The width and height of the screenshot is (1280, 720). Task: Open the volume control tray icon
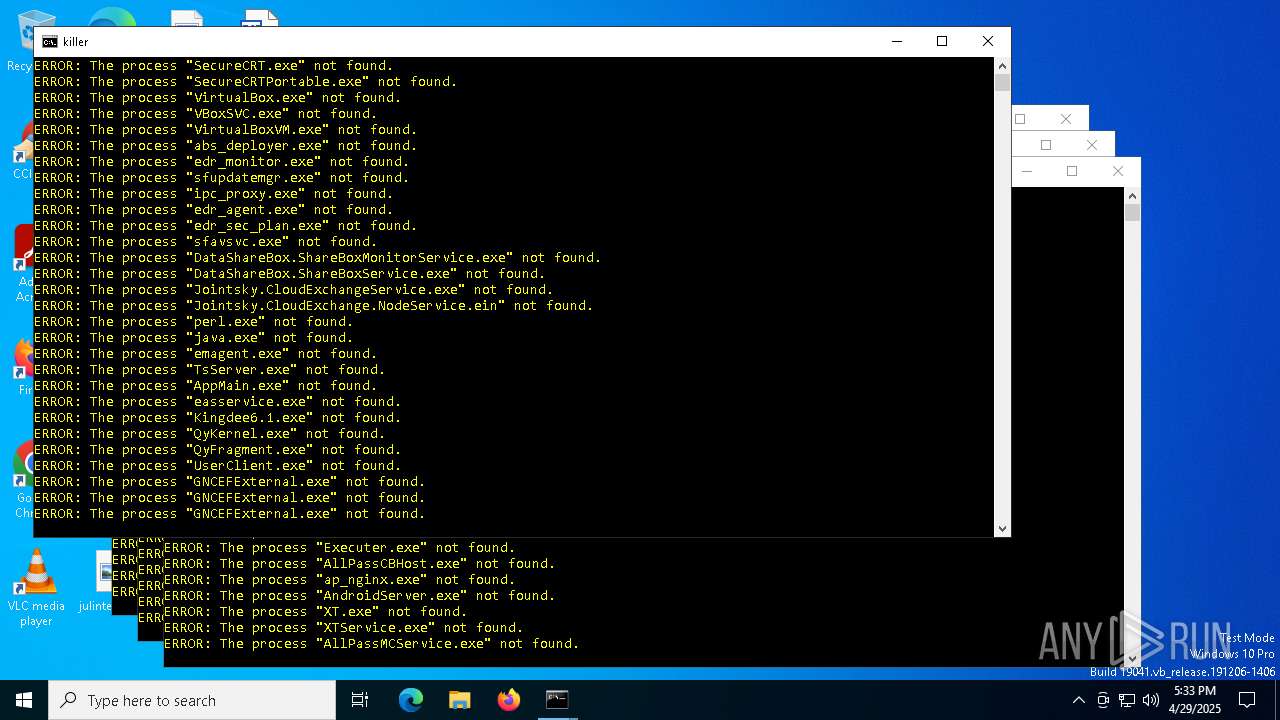(x=1151, y=700)
